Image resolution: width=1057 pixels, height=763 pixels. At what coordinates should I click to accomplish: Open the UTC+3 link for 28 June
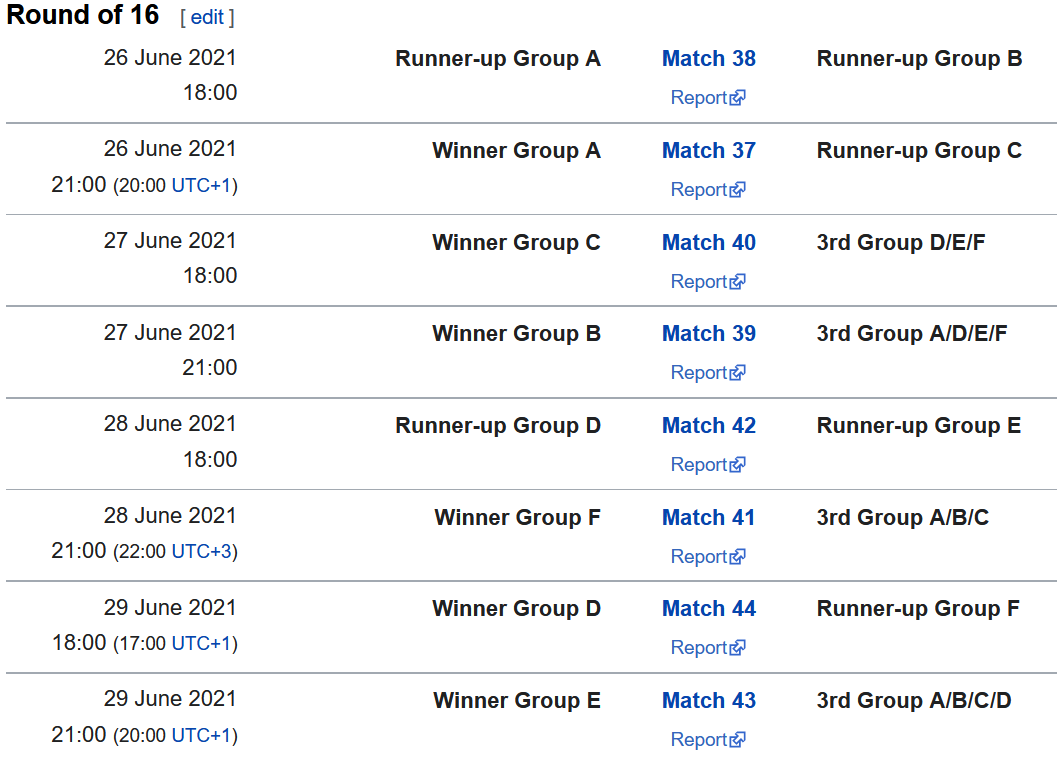click(x=201, y=552)
